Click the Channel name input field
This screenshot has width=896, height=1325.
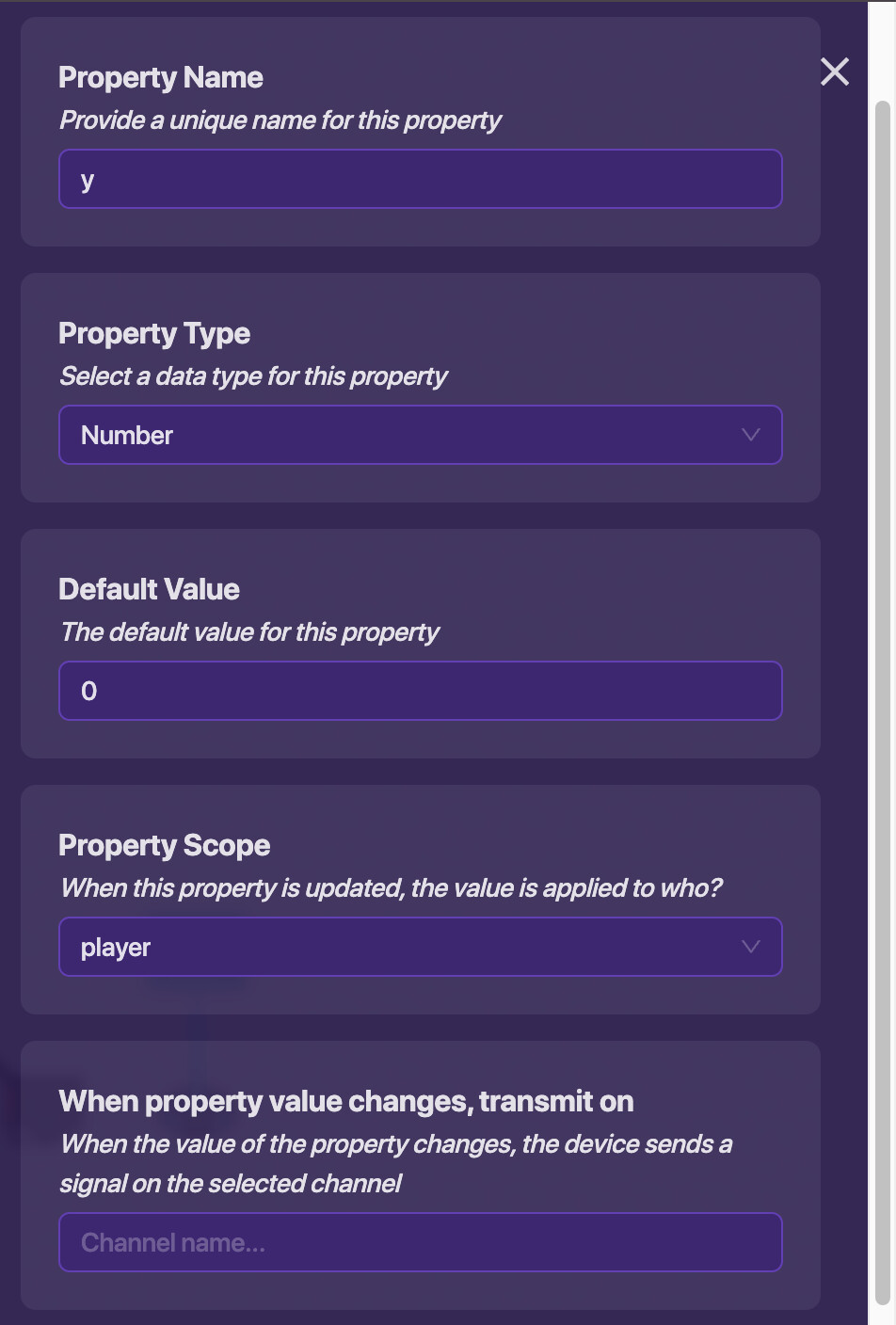[x=420, y=1242]
